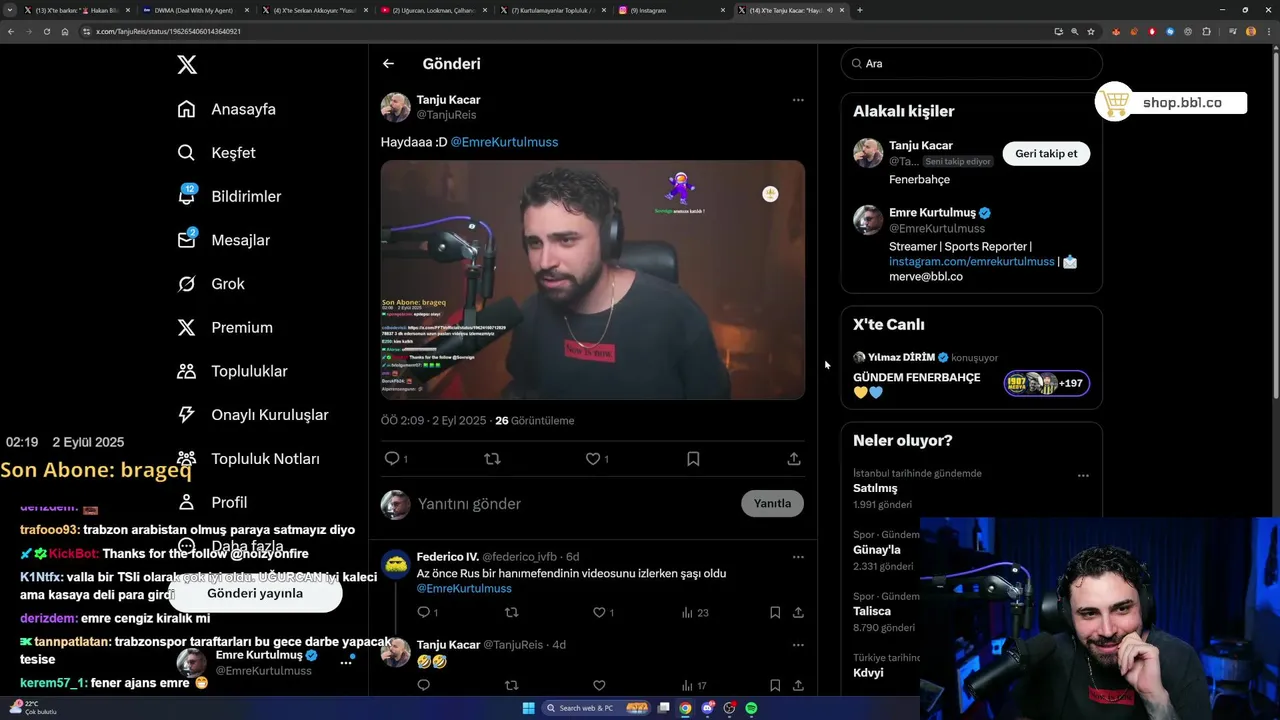Open more options for Satılmış trend

pos(1083,476)
